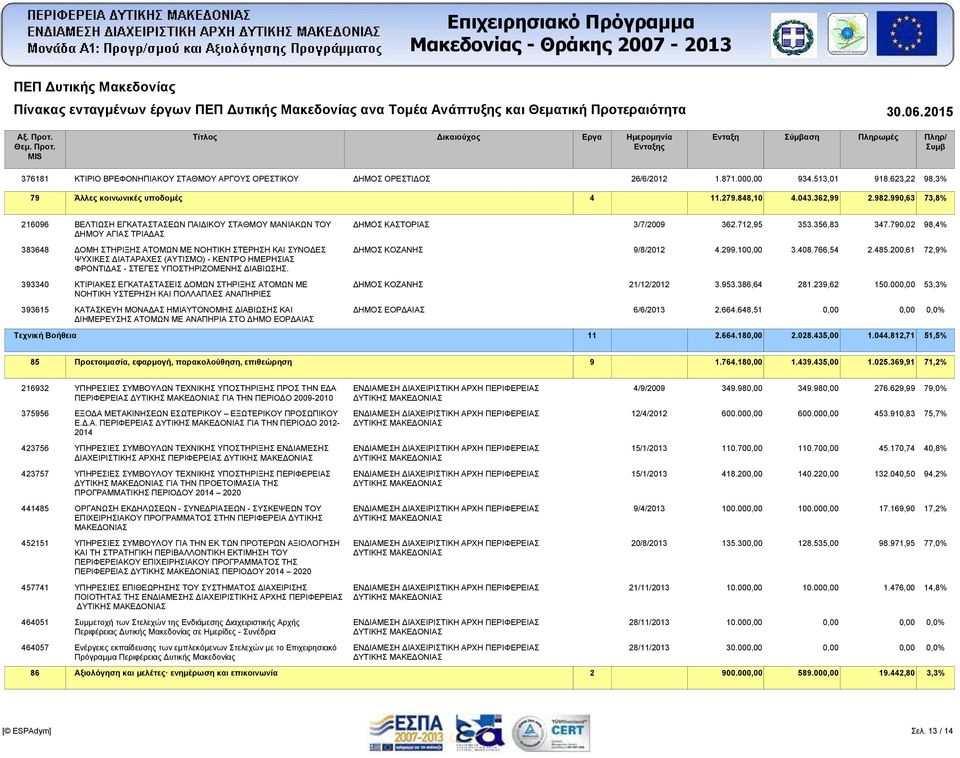Click the Τεχνική Βοήθεια blue section row

pos(479,340)
